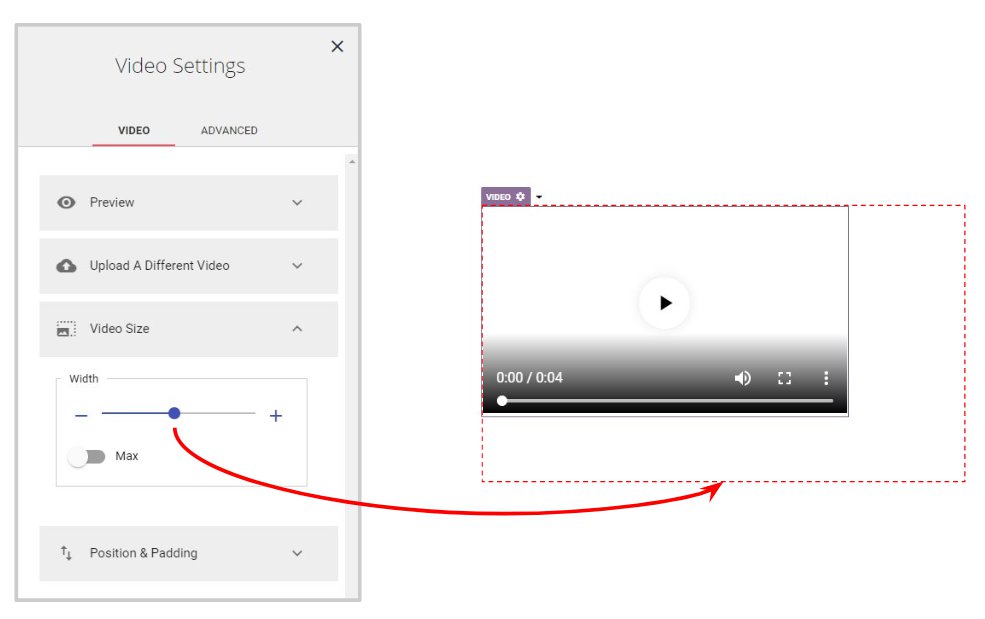Click the Video Settings title

(180, 66)
